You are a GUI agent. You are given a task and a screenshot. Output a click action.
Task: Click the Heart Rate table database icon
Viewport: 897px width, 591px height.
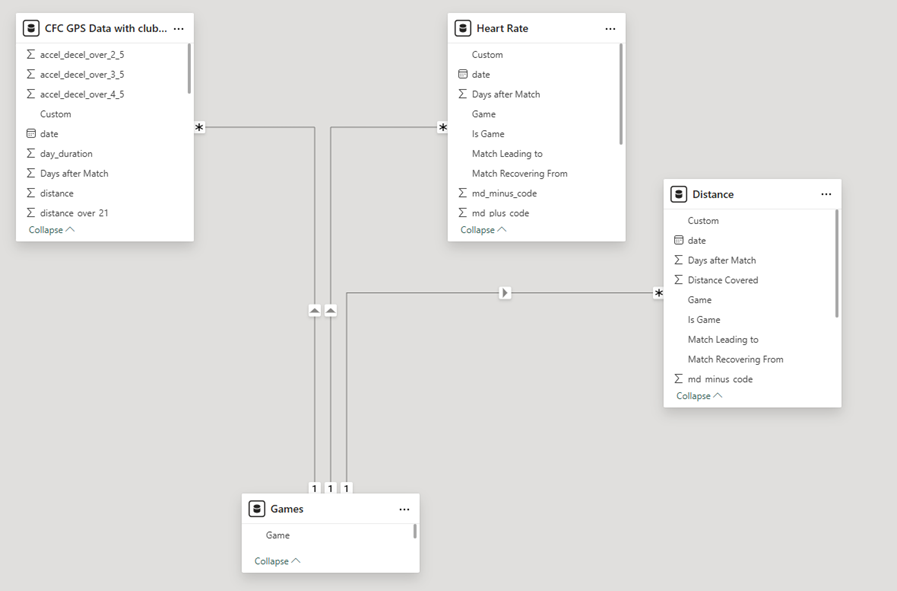[x=462, y=29]
